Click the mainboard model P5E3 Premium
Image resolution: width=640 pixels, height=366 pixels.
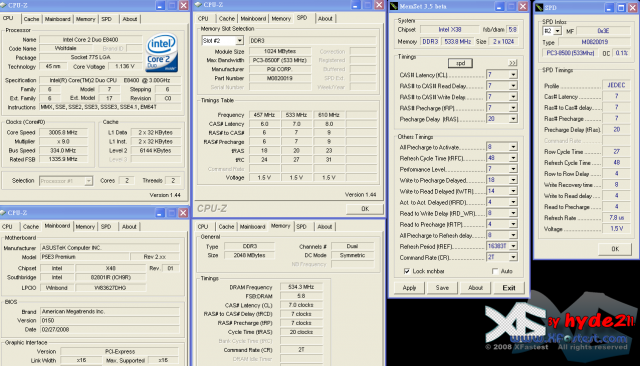point(85,257)
